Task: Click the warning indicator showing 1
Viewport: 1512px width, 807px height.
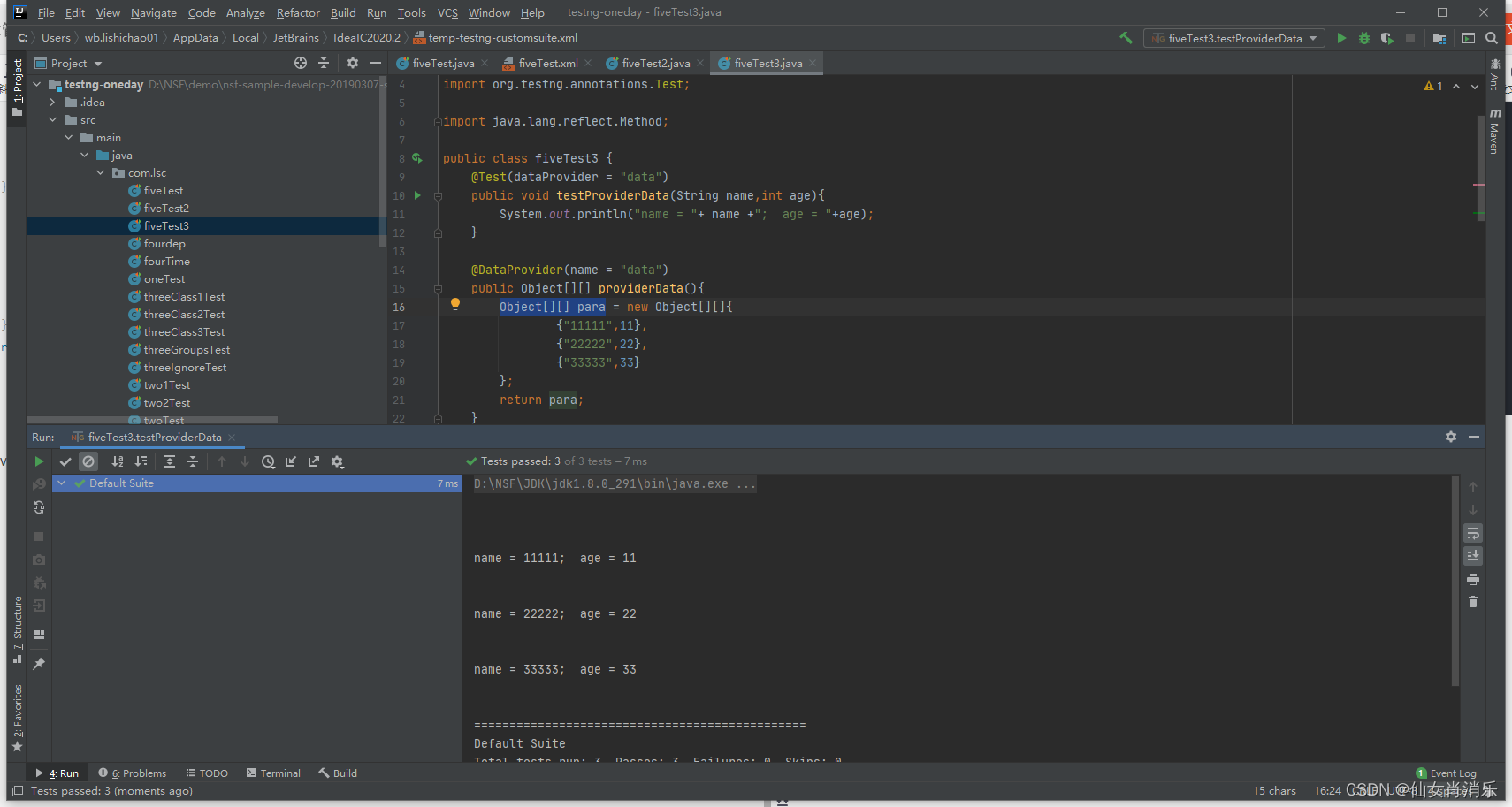Action: (1433, 86)
